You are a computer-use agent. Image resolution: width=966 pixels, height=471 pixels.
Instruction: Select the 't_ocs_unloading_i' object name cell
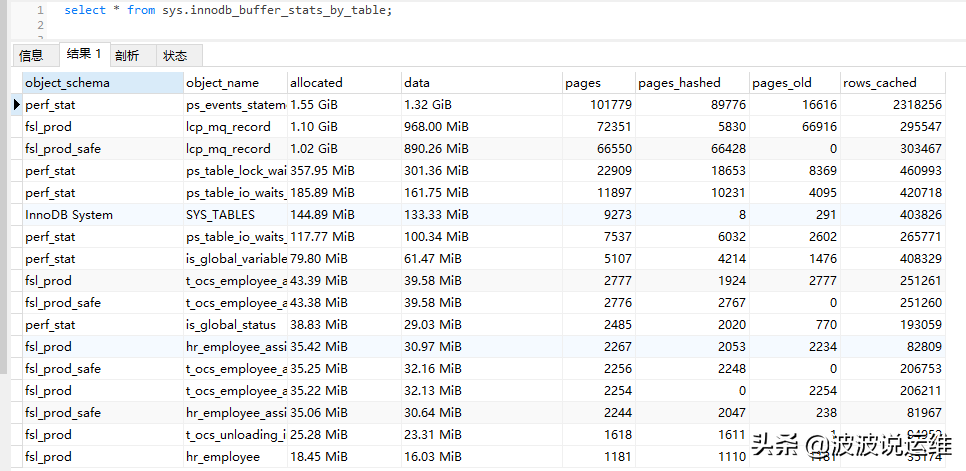pyautogui.click(x=235, y=435)
